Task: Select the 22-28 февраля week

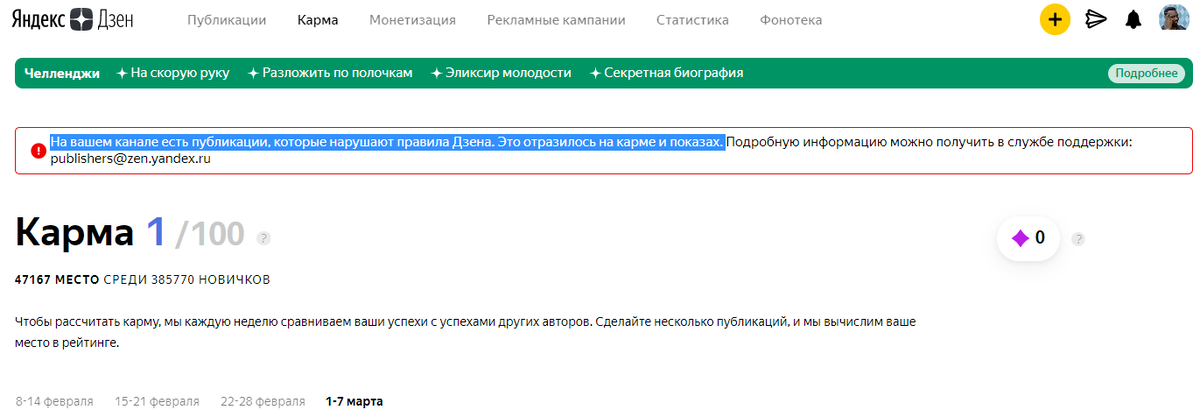Action: (263, 401)
